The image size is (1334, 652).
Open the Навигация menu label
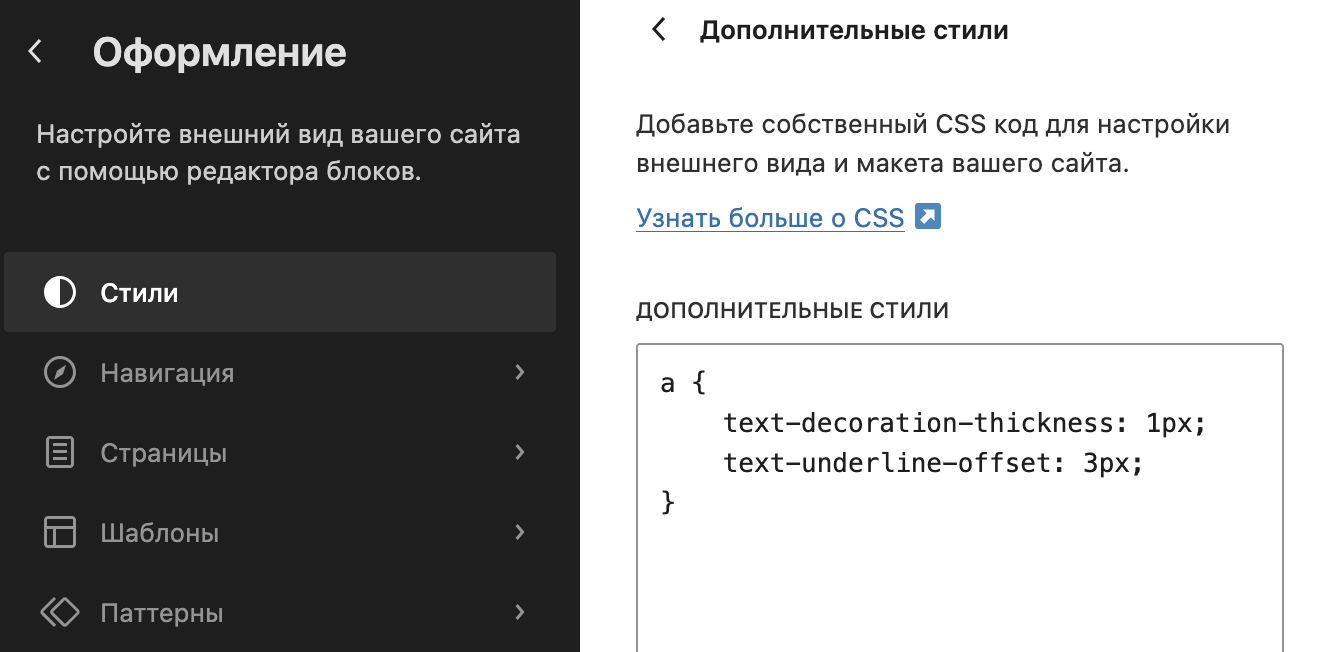click(167, 373)
